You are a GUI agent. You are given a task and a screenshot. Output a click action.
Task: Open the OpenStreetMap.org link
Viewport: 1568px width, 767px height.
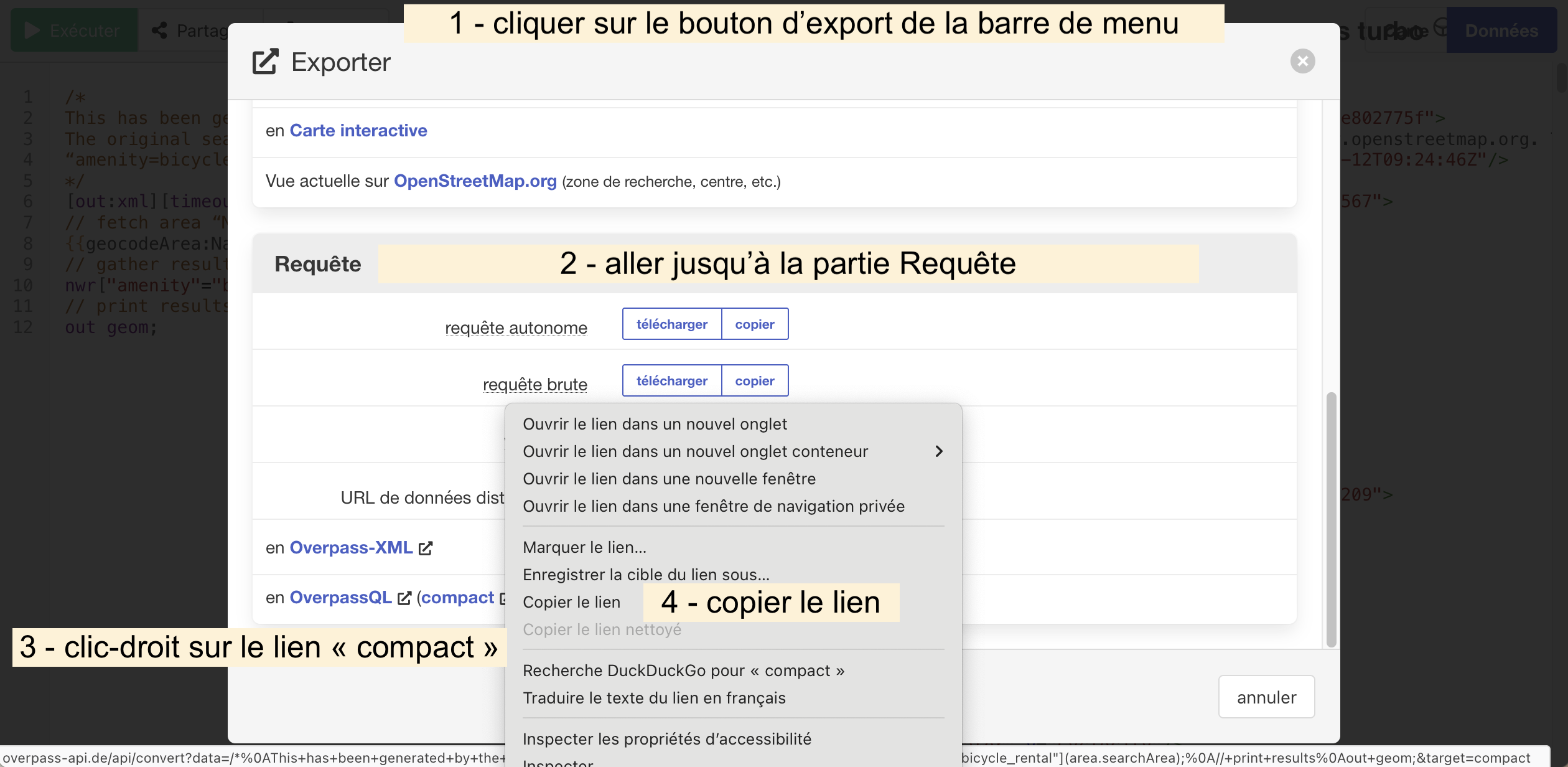(x=475, y=181)
